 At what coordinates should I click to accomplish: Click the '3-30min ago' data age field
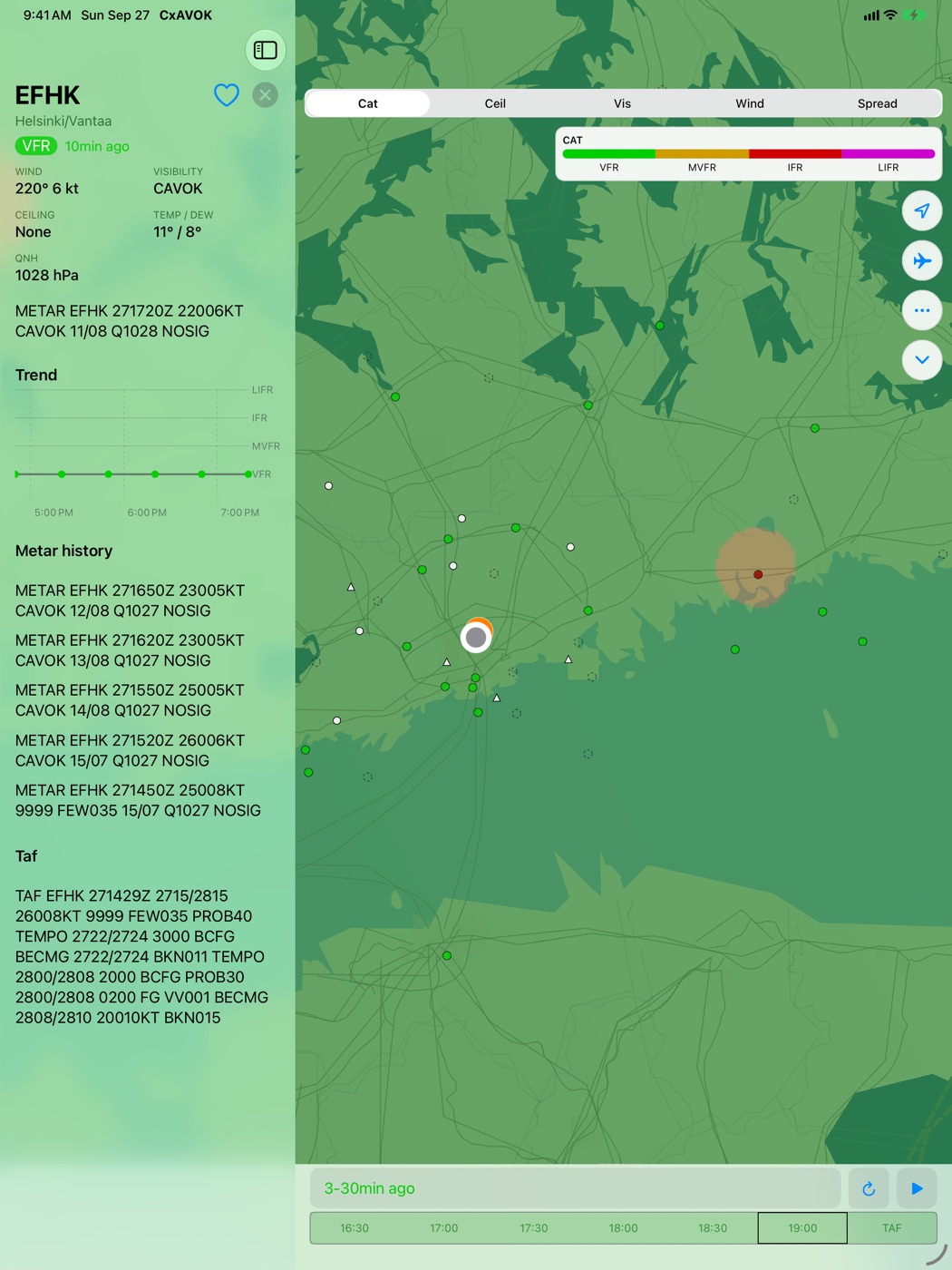tap(576, 1188)
